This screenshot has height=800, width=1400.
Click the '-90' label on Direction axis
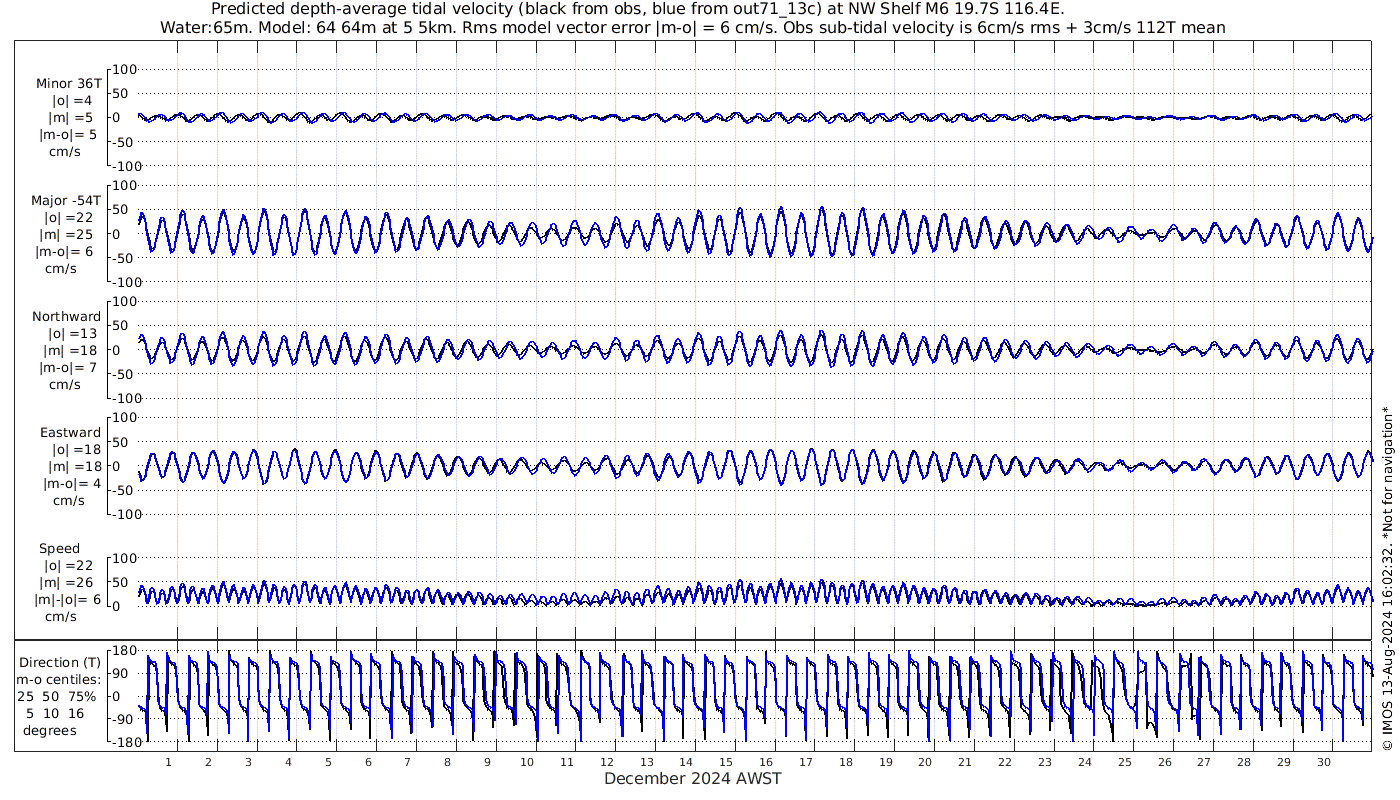(125, 719)
